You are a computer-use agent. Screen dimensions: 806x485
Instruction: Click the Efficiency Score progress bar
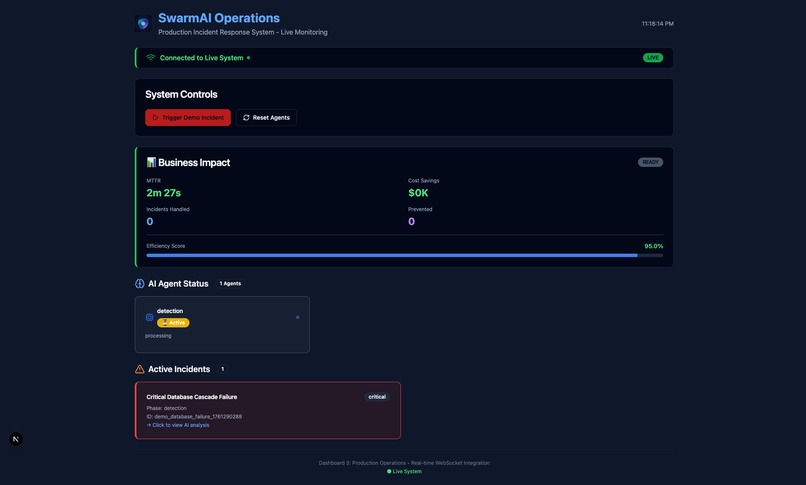pos(405,255)
